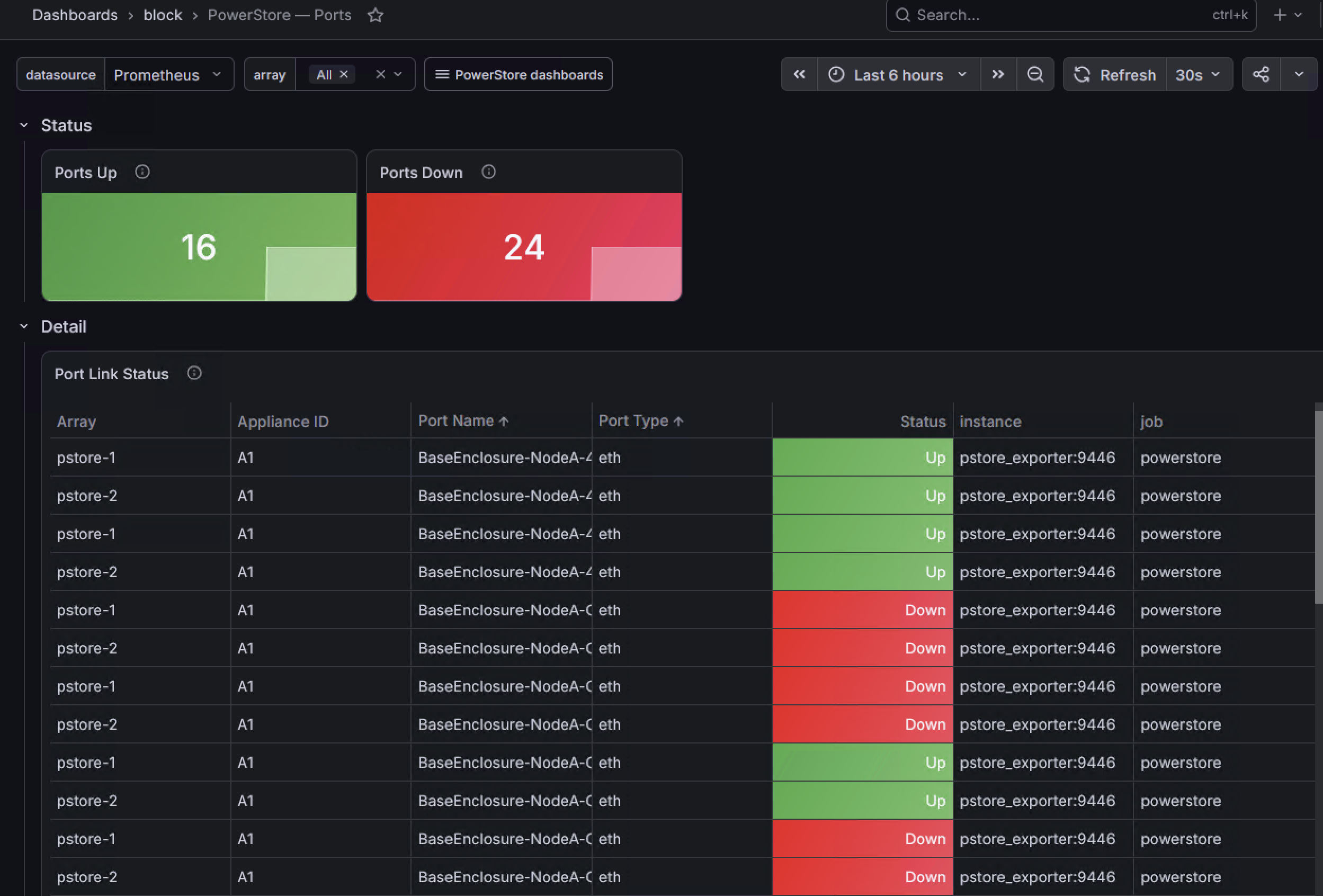Screen dimensions: 1323x896
Task: Sort by the job column header
Action: [1151, 421]
